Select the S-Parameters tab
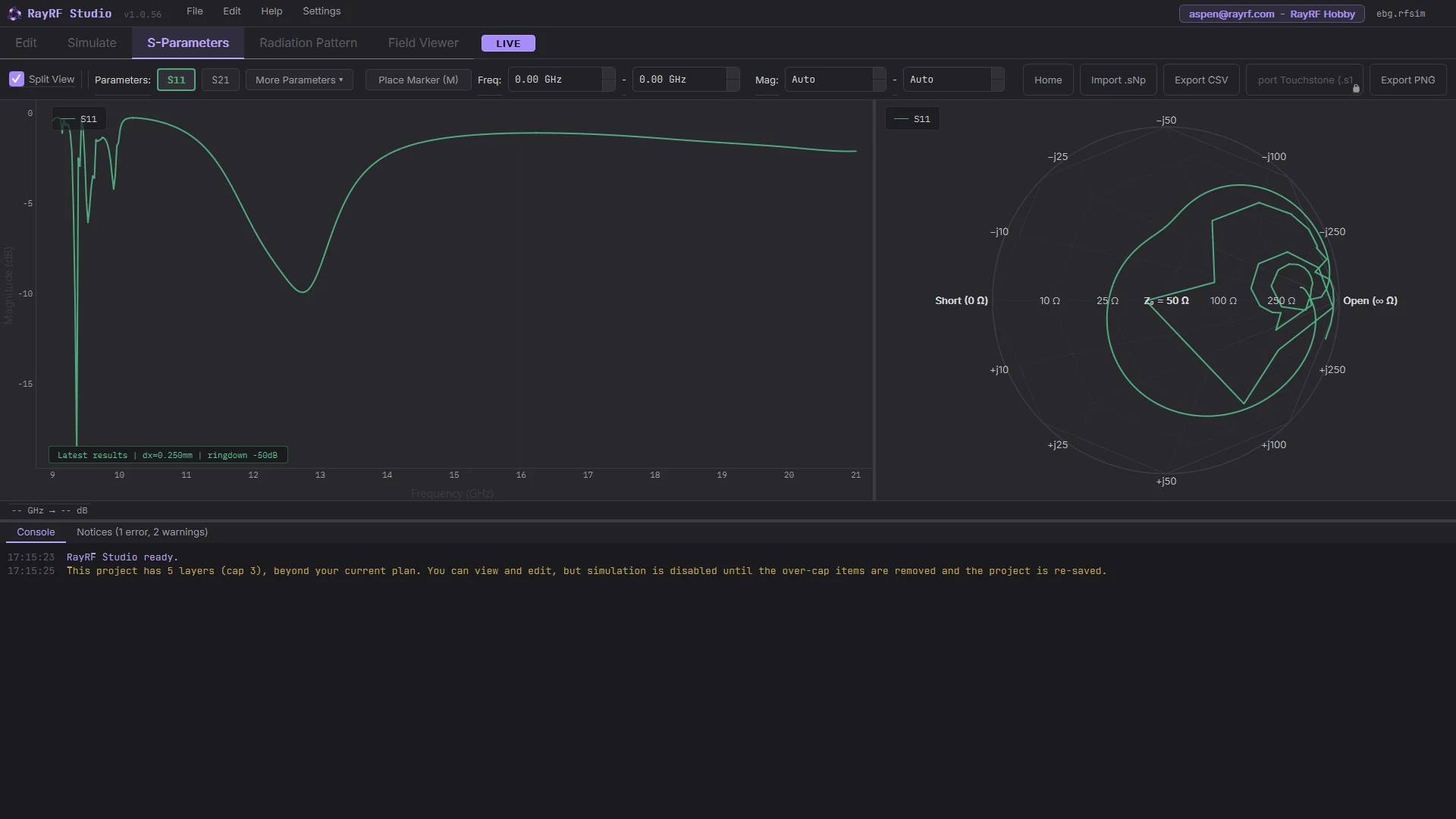This screenshot has width=1456, height=819. tap(188, 43)
